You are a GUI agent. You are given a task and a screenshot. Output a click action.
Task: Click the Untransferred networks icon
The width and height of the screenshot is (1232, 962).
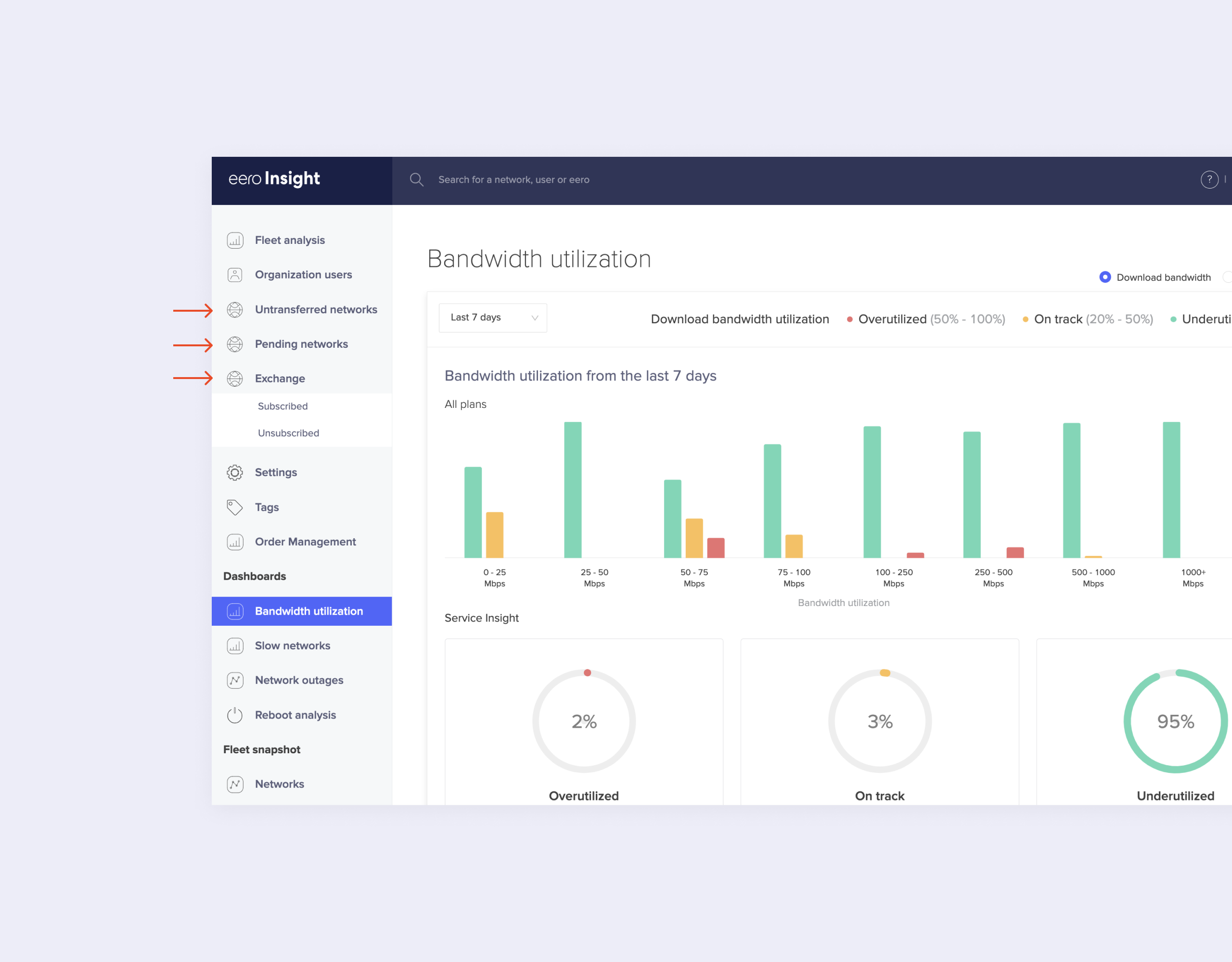click(x=235, y=309)
